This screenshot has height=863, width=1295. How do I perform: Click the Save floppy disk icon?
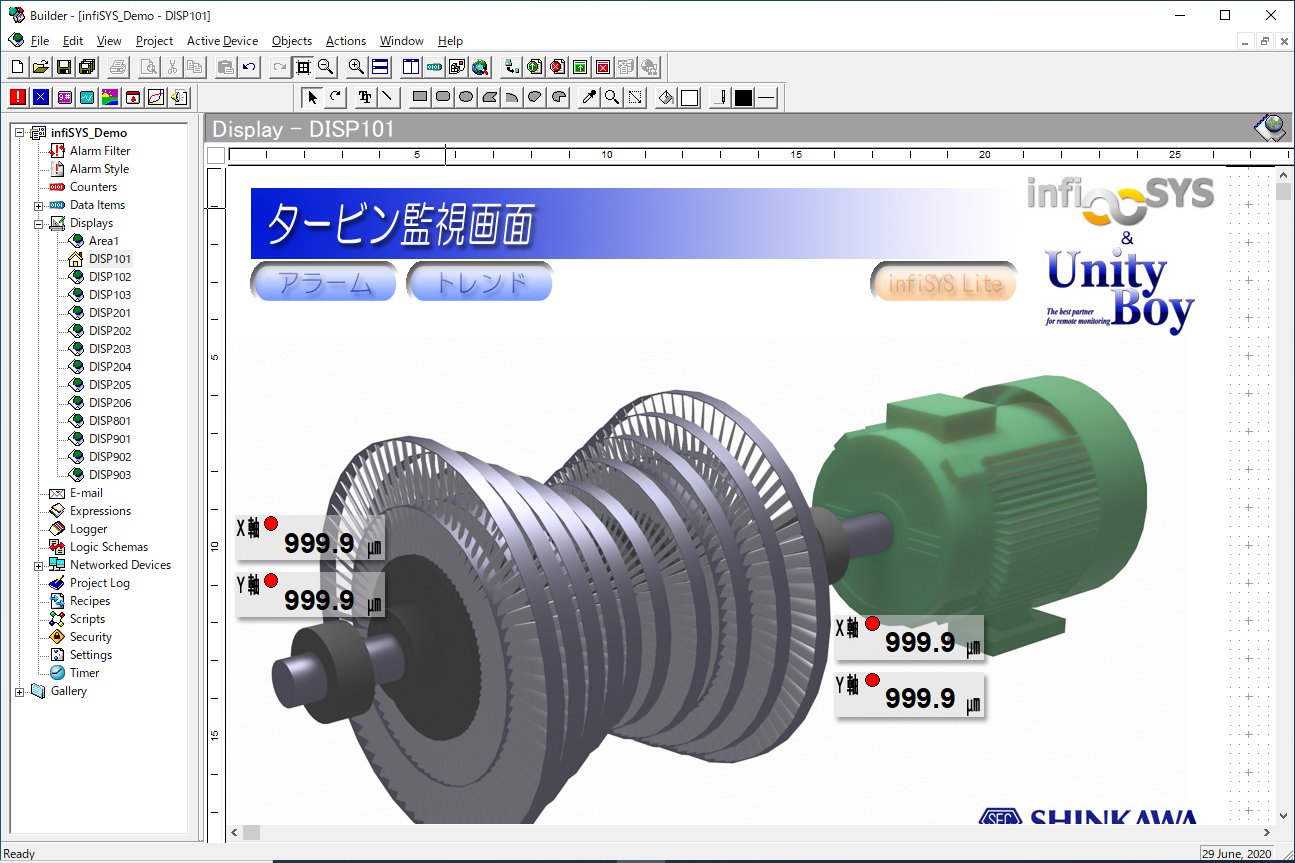(64, 67)
